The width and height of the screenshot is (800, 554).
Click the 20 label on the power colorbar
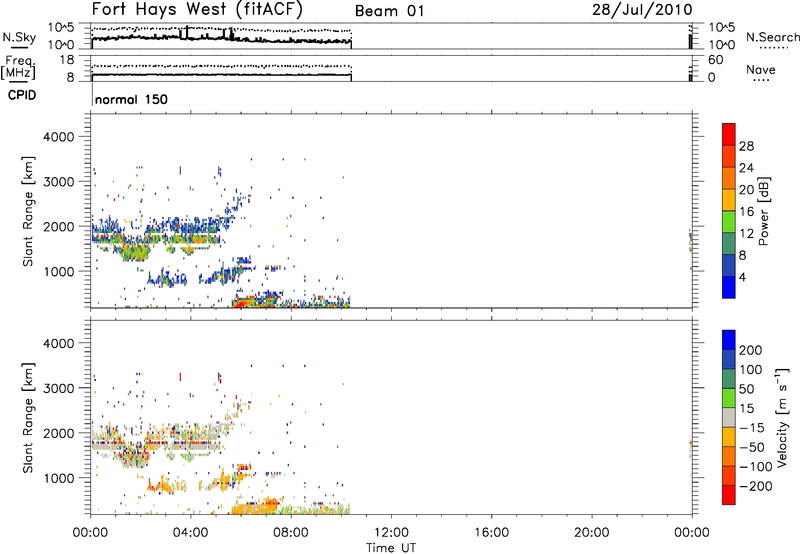coord(746,190)
